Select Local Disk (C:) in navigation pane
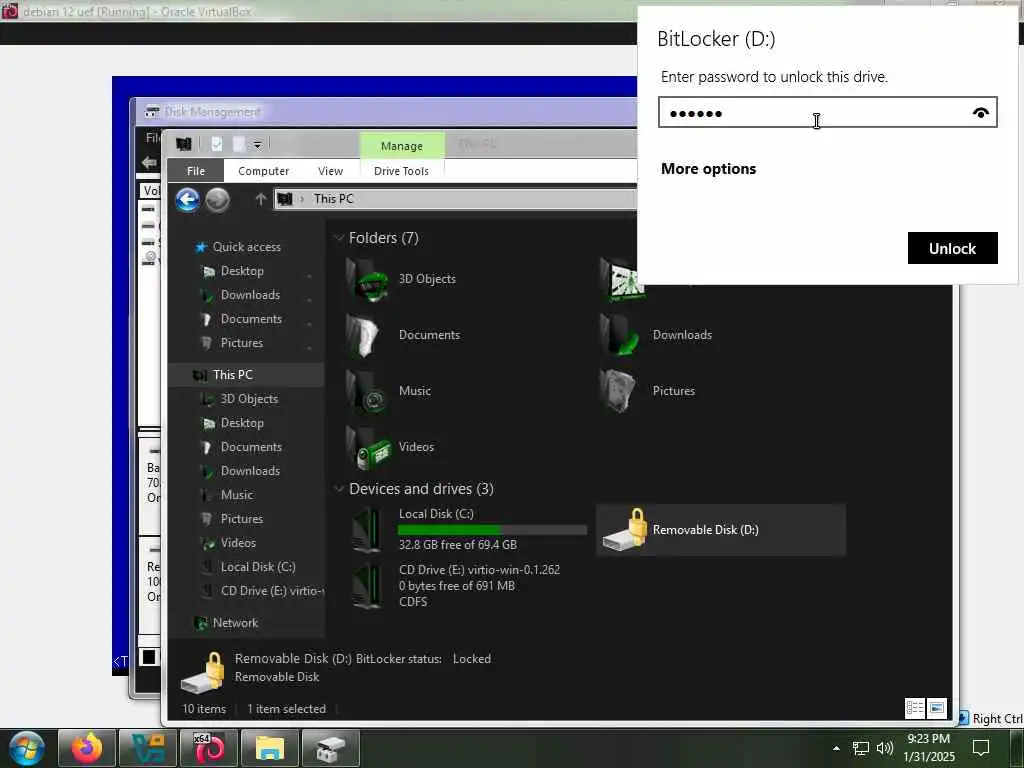Viewport: 1024px width, 768px height. coord(258,567)
